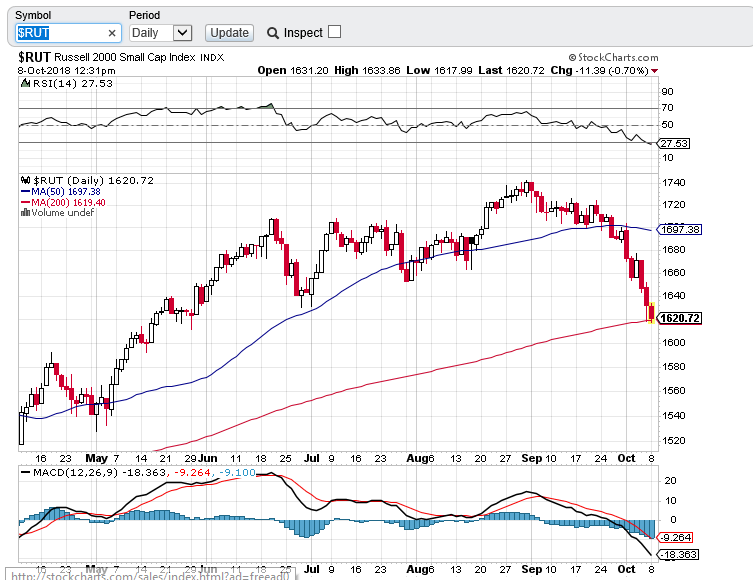753x580 pixels.
Task: Click the Sep label on the price chart axis
Action: click(x=532, y=459)
